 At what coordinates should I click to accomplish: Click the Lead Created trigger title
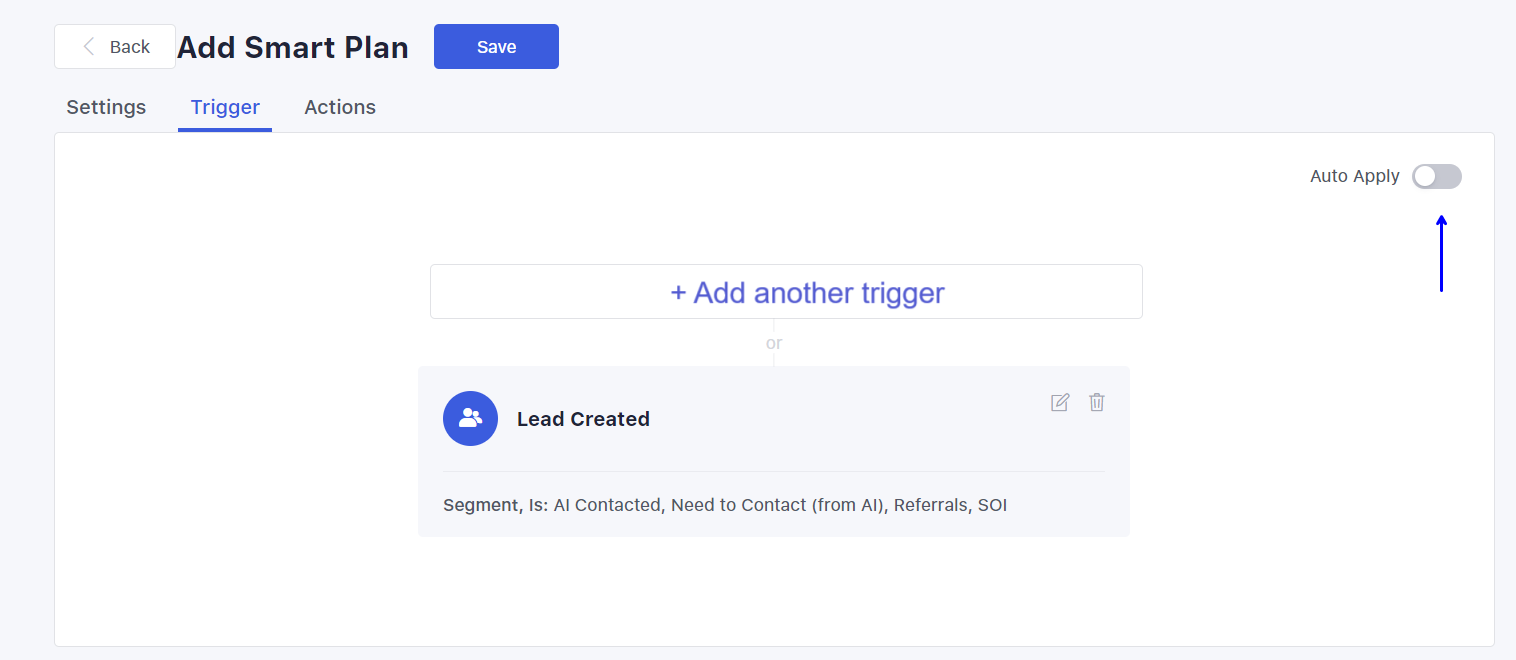[583, 419]
